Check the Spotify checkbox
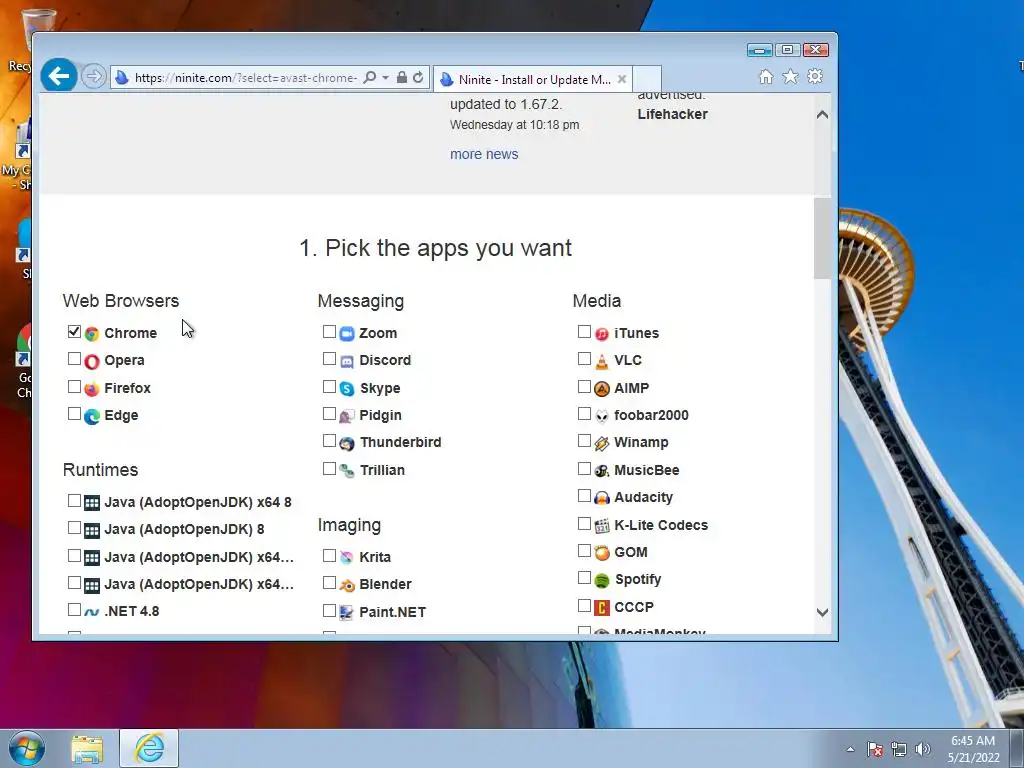 [x=584, y=578]
